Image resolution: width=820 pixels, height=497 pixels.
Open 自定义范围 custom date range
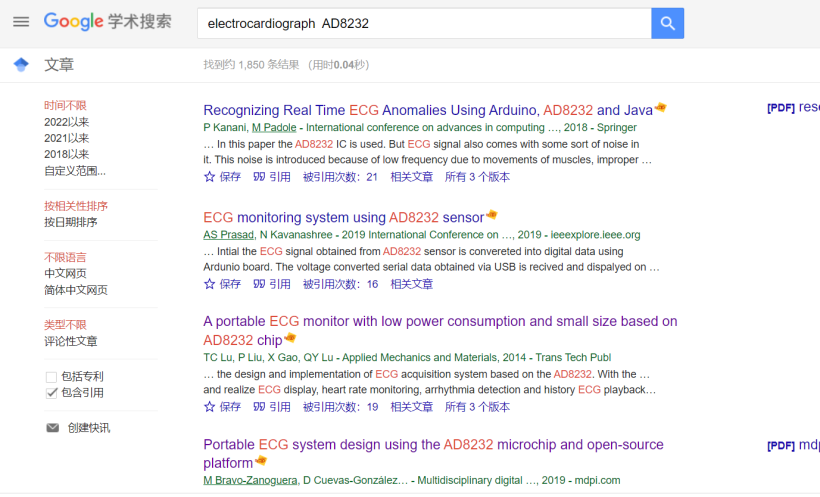coord(75,171)
